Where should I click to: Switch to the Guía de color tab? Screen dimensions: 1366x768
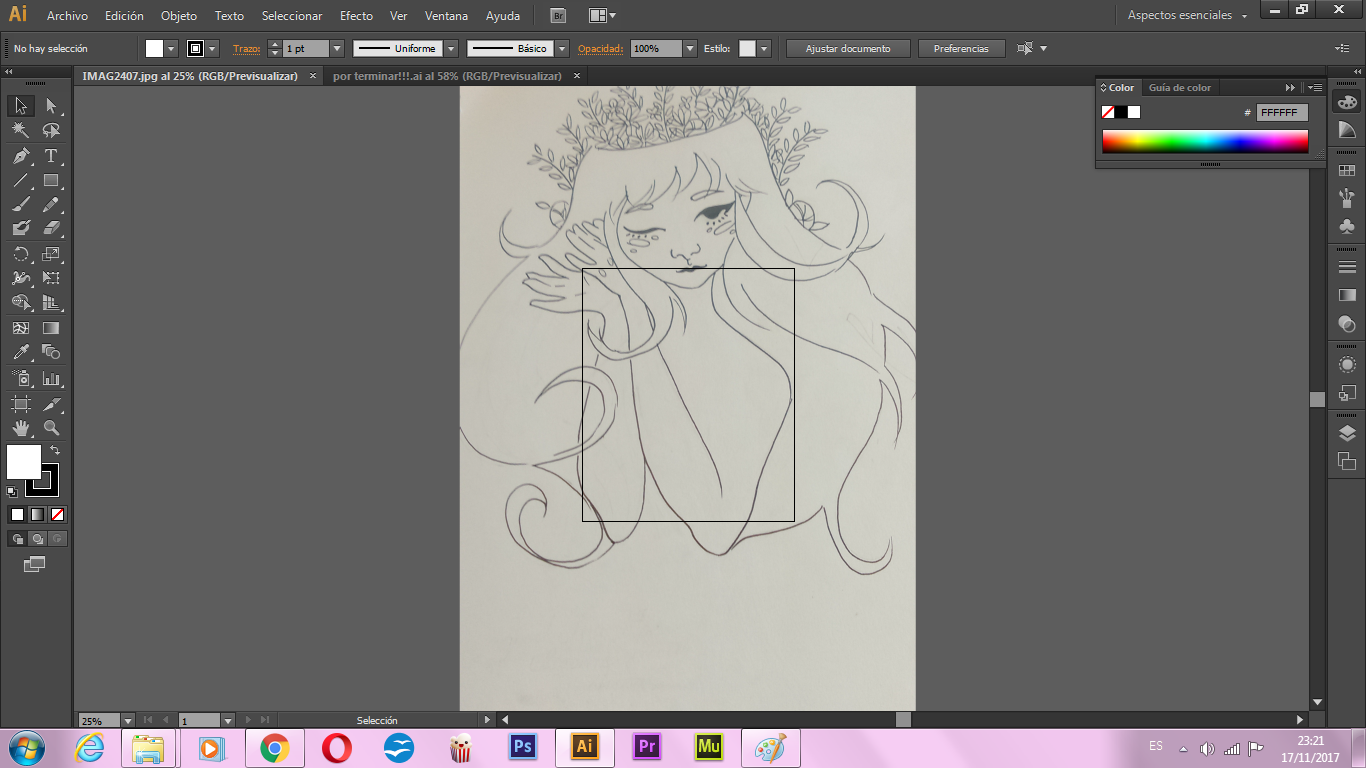(x=1179, y=88)
